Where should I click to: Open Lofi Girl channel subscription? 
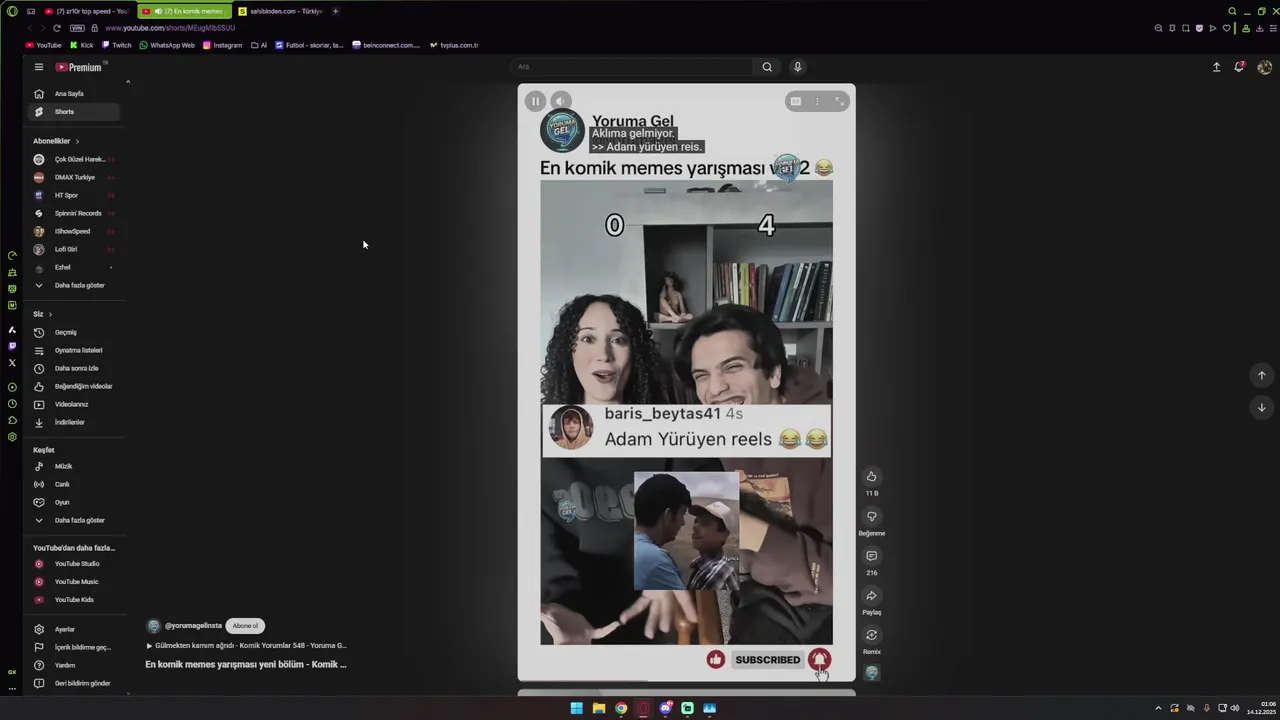click(x=73, y=249)
